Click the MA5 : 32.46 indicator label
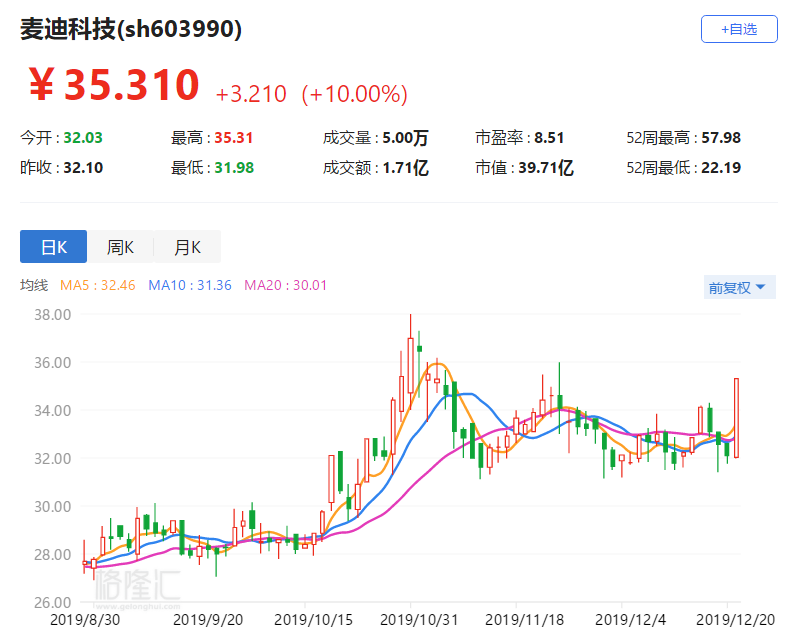 point(98,285)
